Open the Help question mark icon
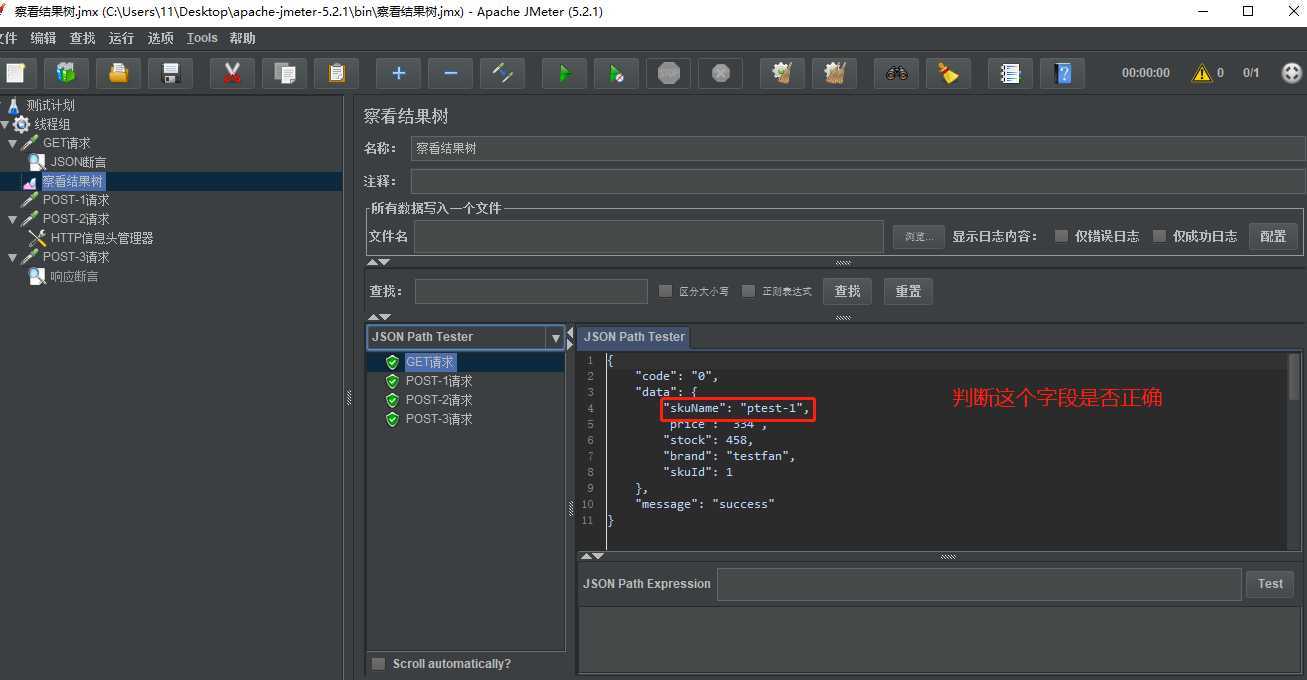 pos(1062,73)
